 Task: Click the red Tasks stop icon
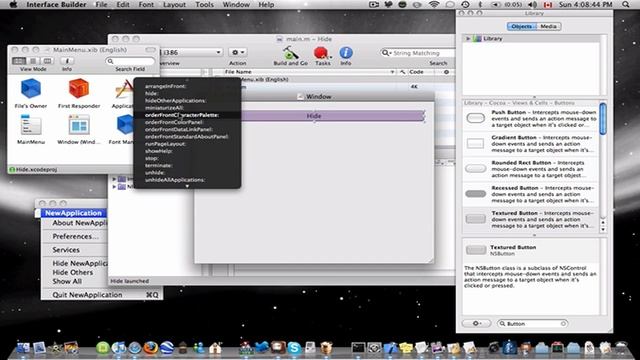coord(321,53)
